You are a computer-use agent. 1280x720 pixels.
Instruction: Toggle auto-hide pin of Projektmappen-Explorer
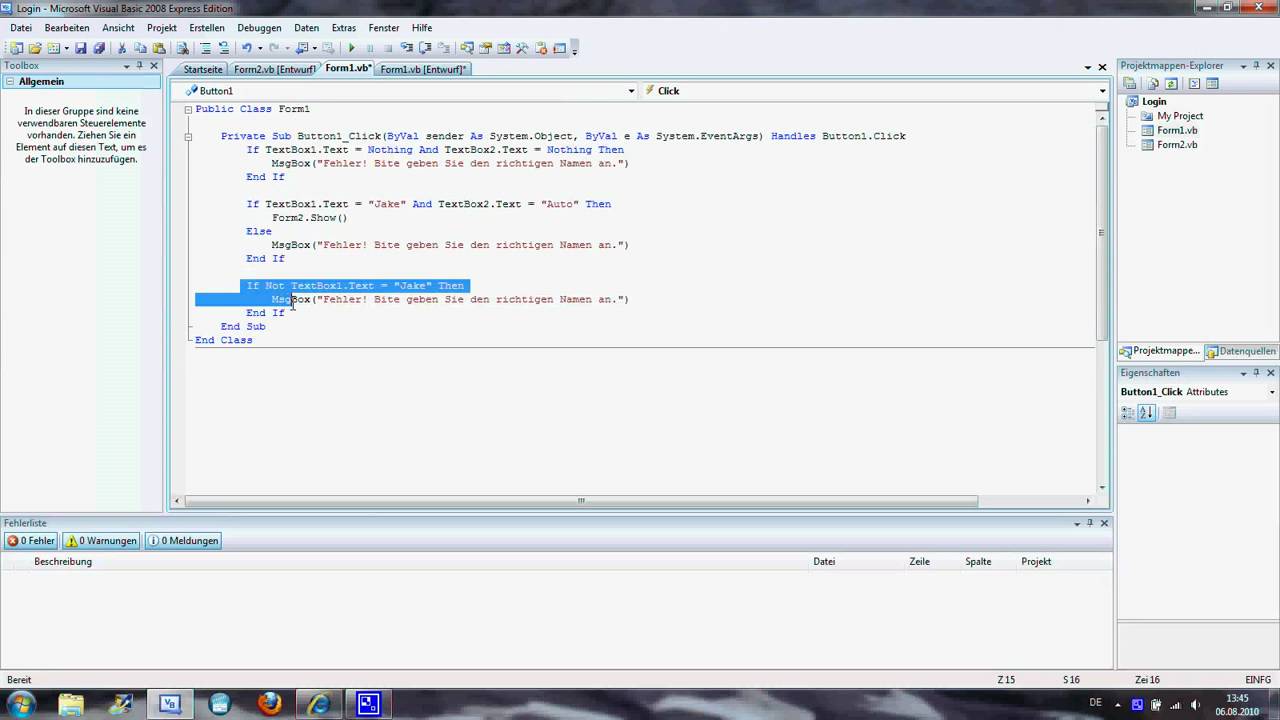[1257, 66]
